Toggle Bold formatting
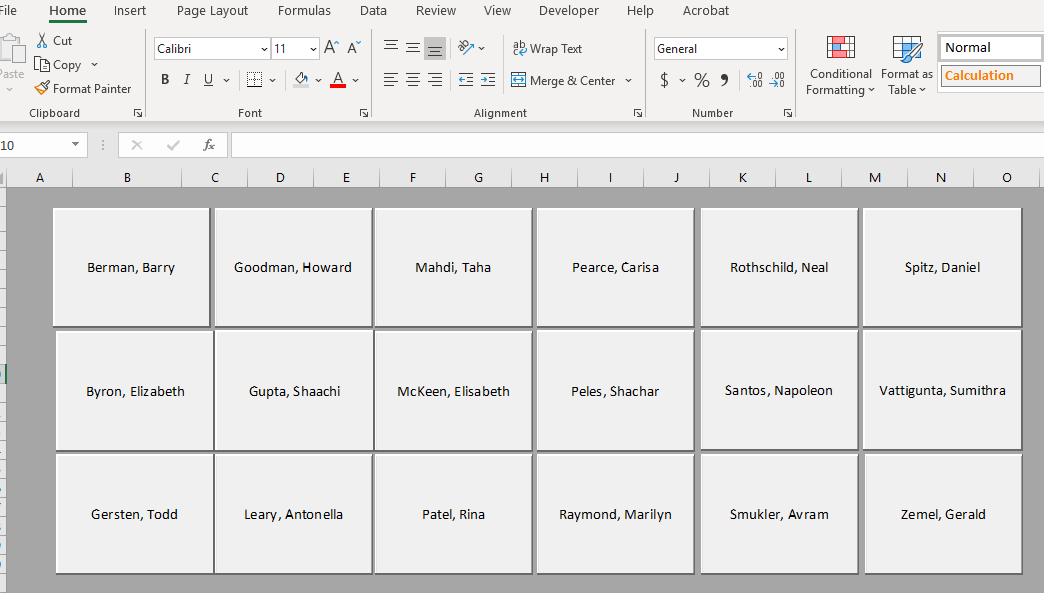This screenshot has height=593, width=1044. (165, 80)
